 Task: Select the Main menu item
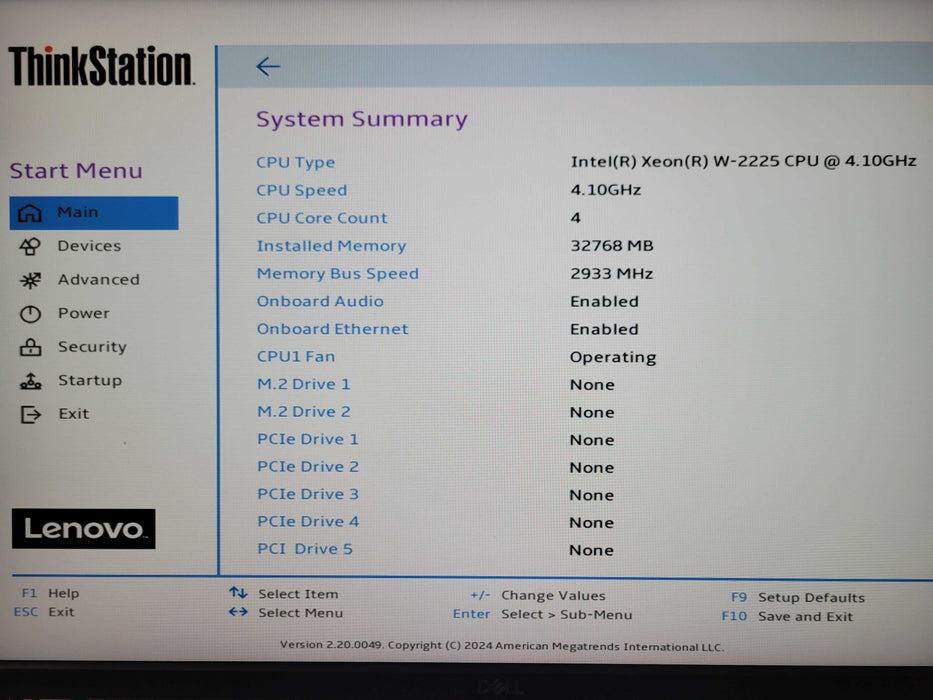(x=94, y=212)
